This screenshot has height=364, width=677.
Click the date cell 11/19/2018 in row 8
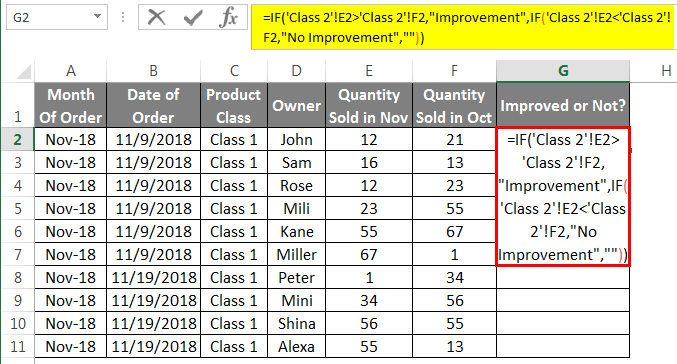[x=153, y=277]
